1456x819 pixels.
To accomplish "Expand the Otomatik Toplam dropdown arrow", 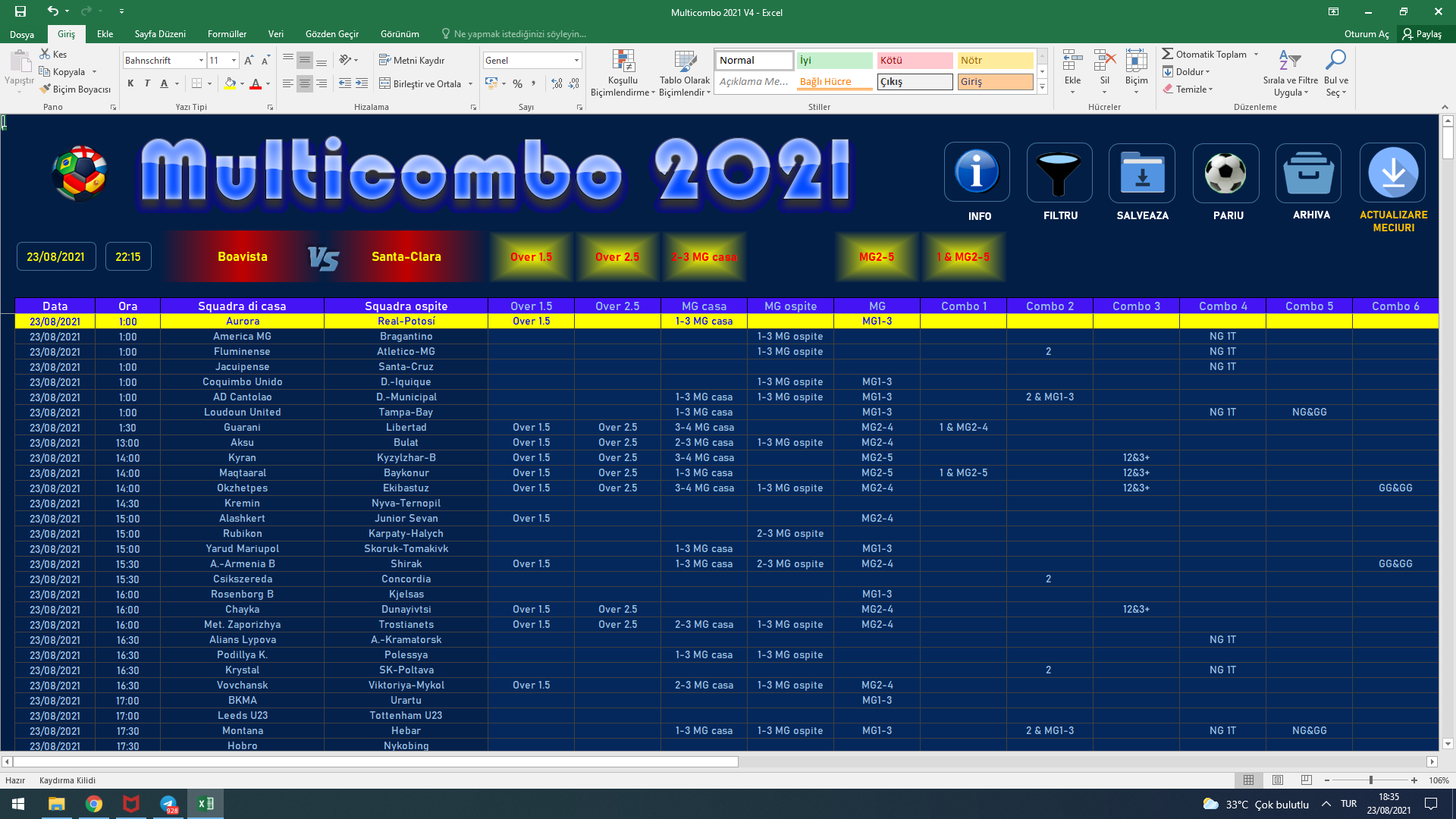I will (1256, 54).
